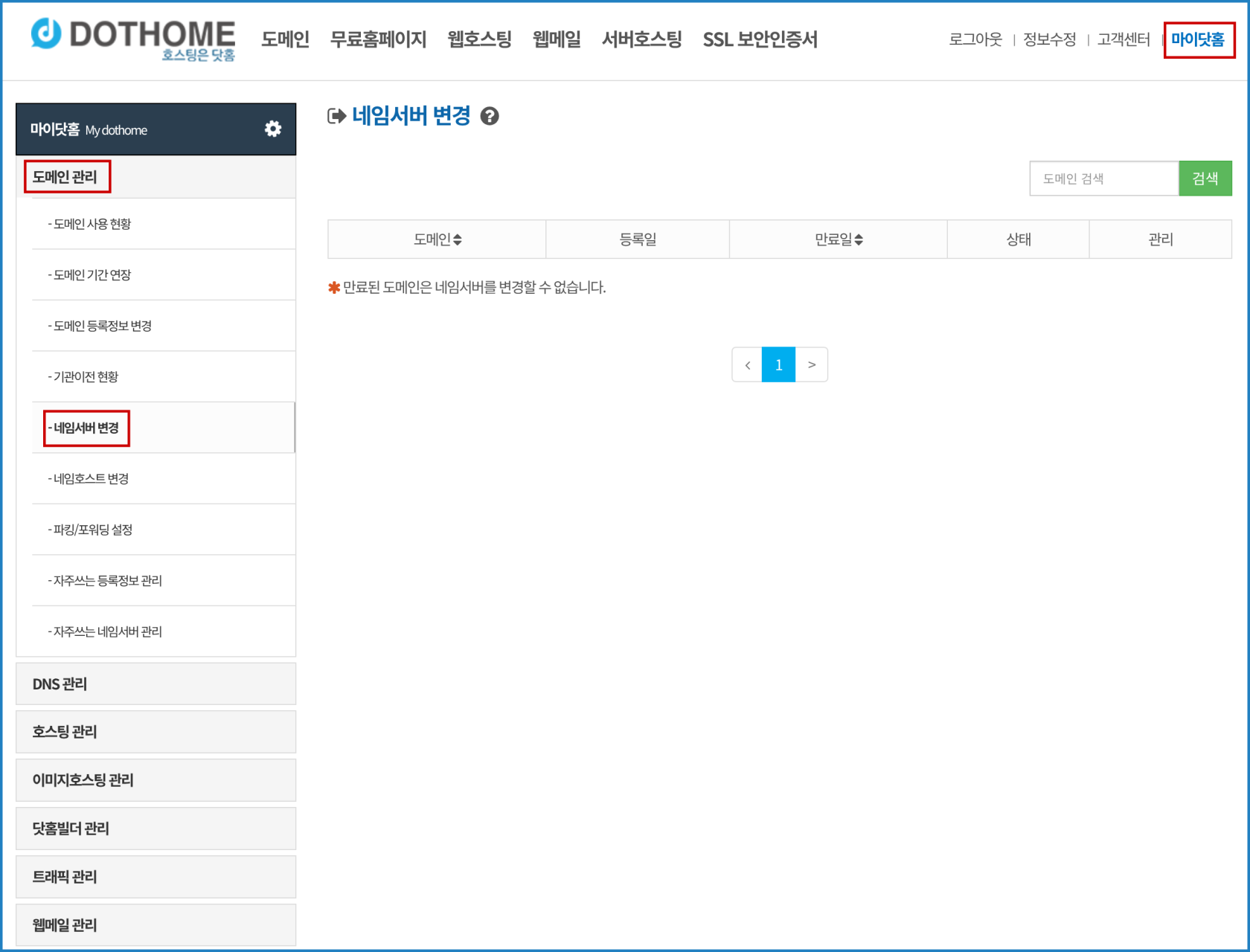The width and height of the screenshot is (1250, 952).
Task: Open the 도메인 menu in top navigation
Action: pyautogui.click(x=284, y=40)
